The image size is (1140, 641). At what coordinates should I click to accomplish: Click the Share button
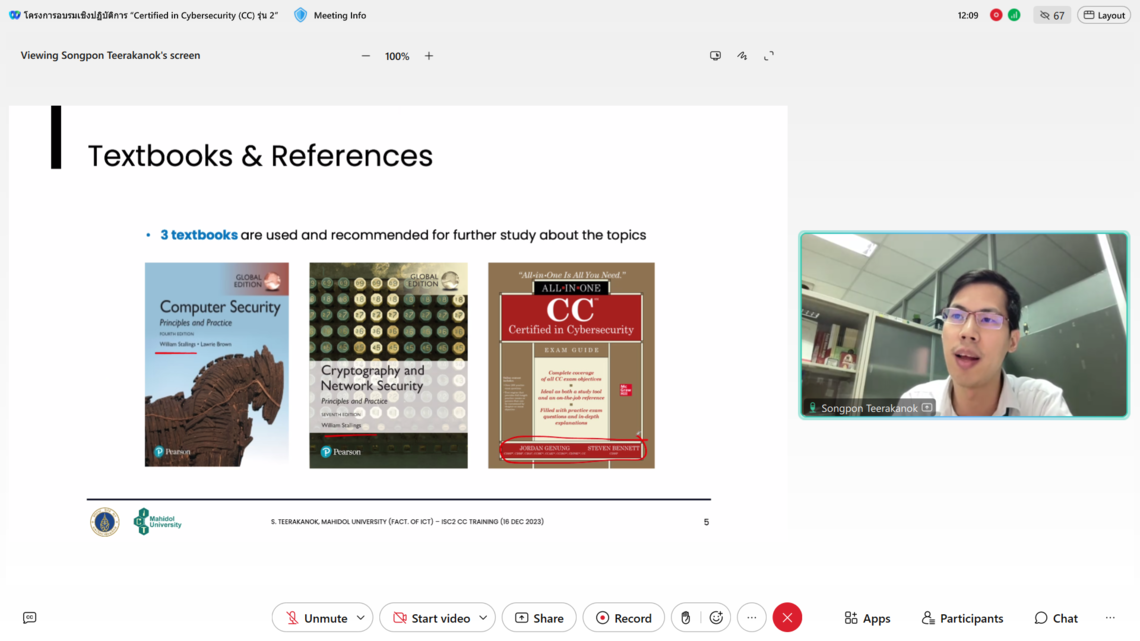click(x=539, y=618)
